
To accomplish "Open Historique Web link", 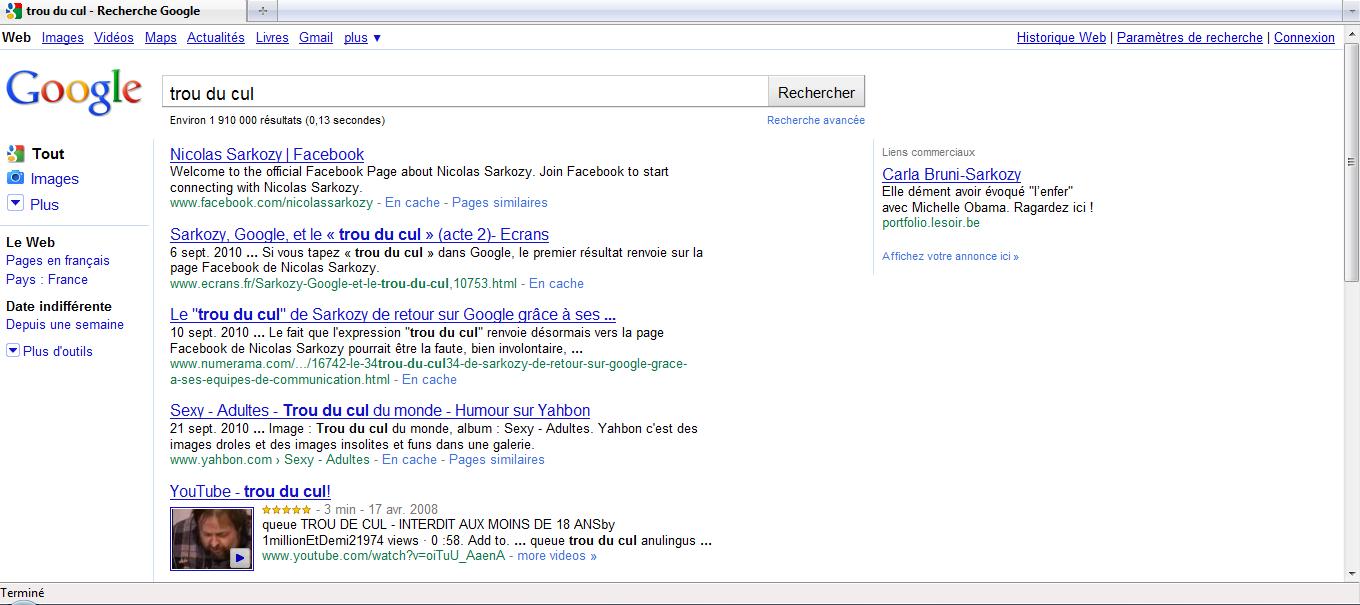I will pos(1061,38).
